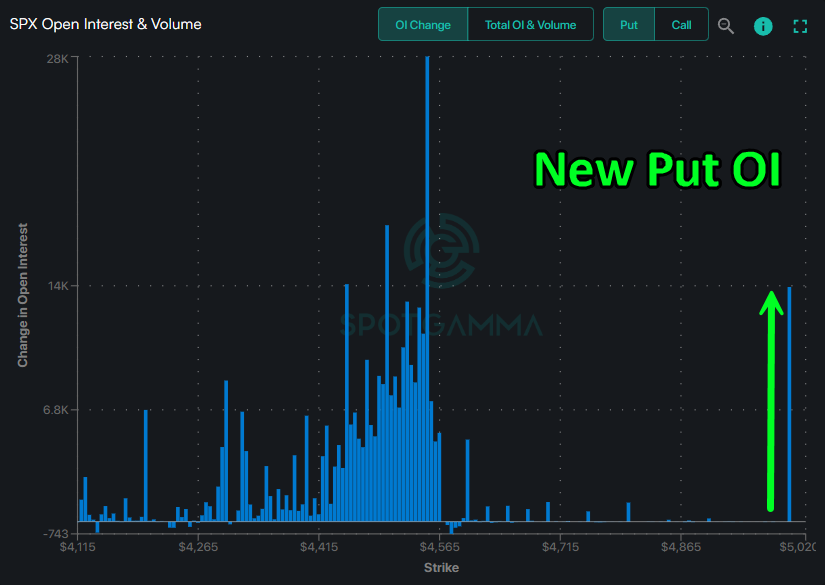The image size is (825, 585).
Task: Click the $4,115 strike axis label
Action: coord(78,547)
